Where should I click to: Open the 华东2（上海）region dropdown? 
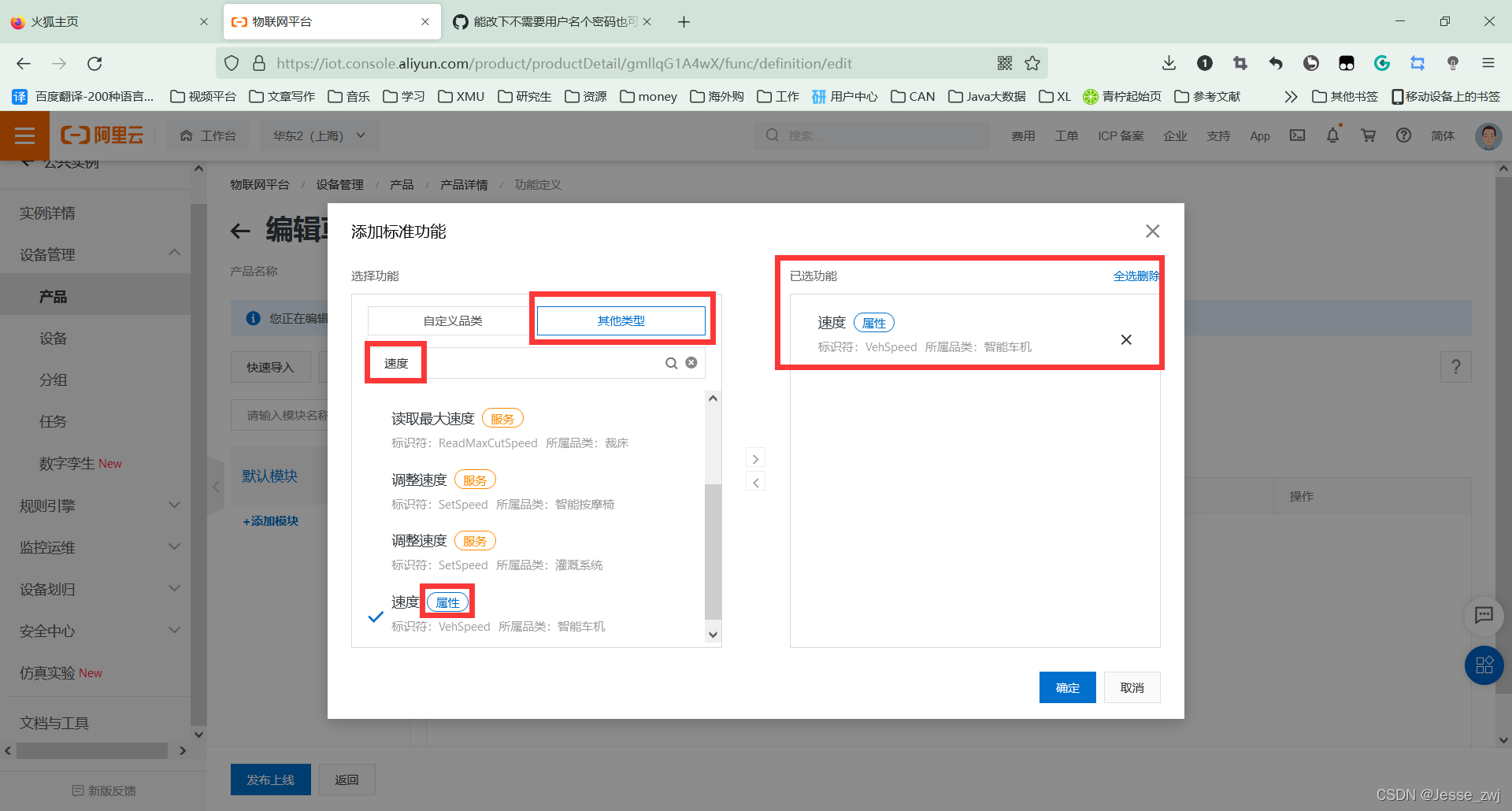[x=319, y=135]
